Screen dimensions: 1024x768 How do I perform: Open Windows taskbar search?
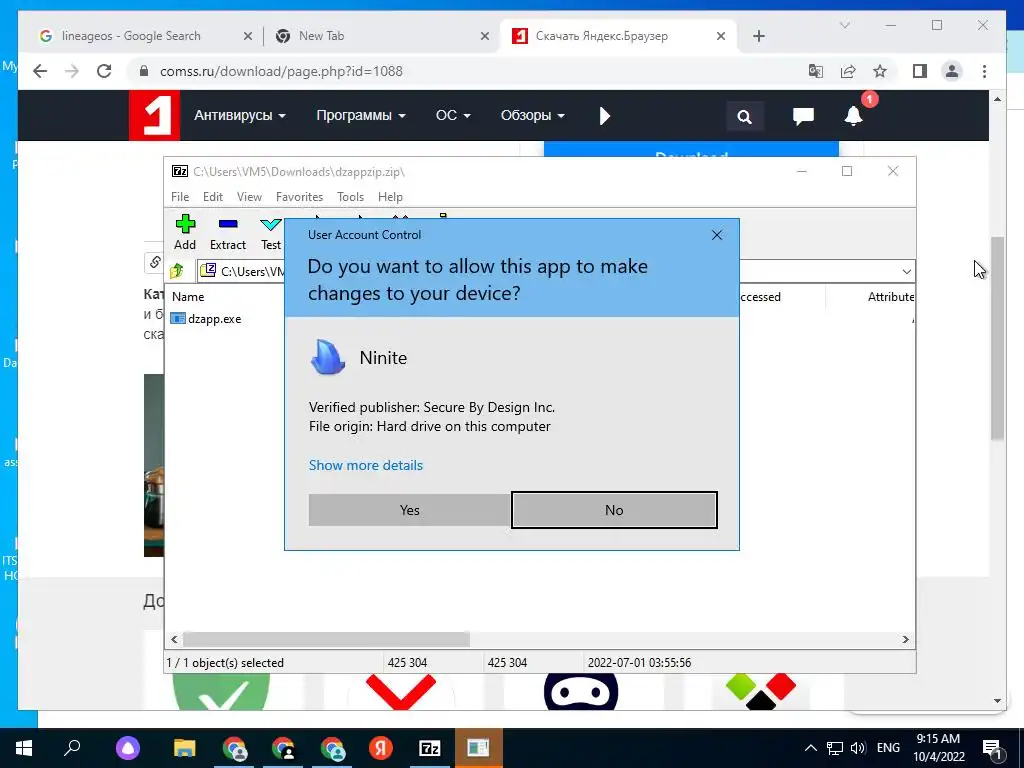[x=72, y=748]
